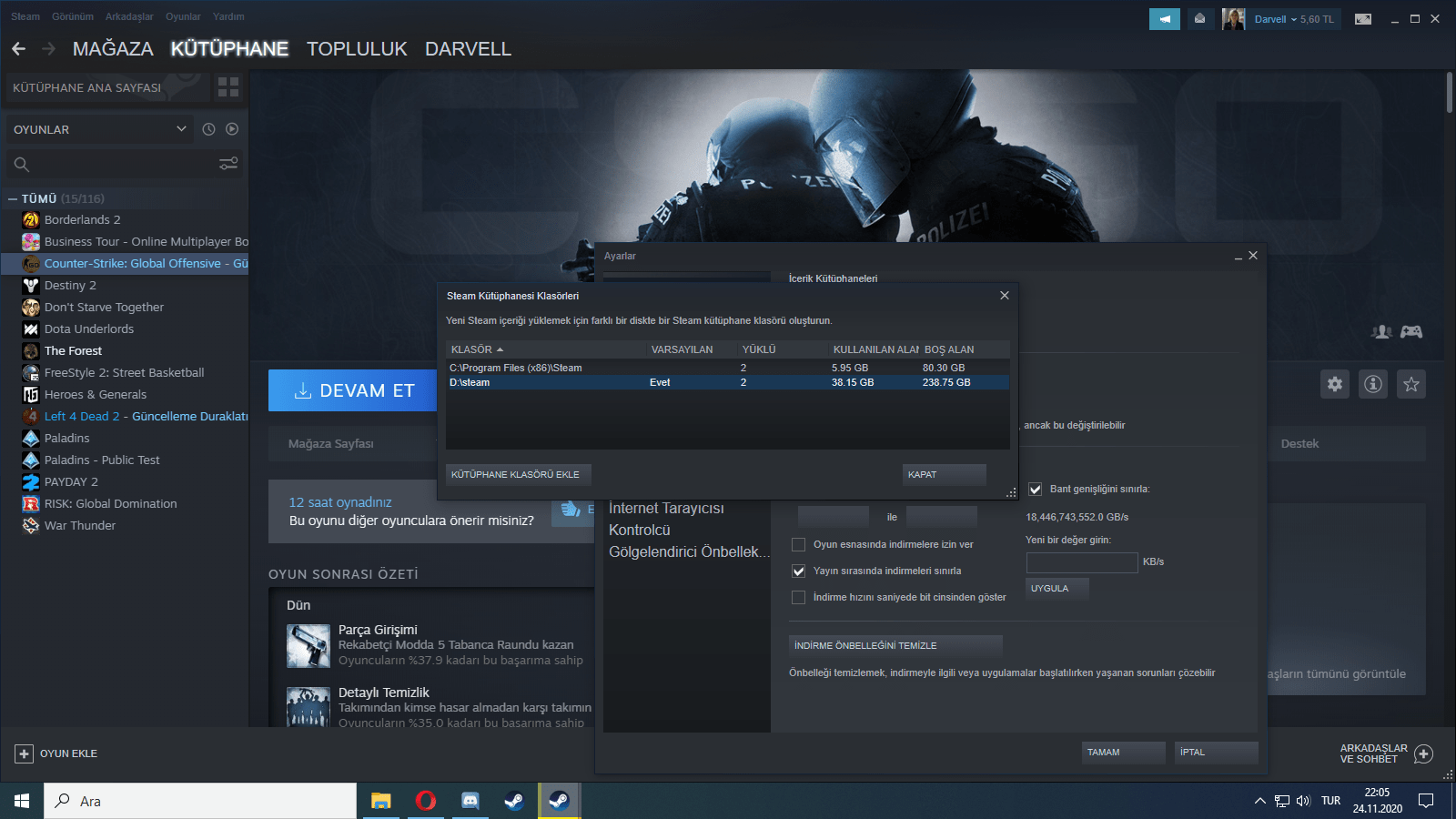Switch to Big Picture mode icon
Screen dimensions: 1456x819
1363,19
